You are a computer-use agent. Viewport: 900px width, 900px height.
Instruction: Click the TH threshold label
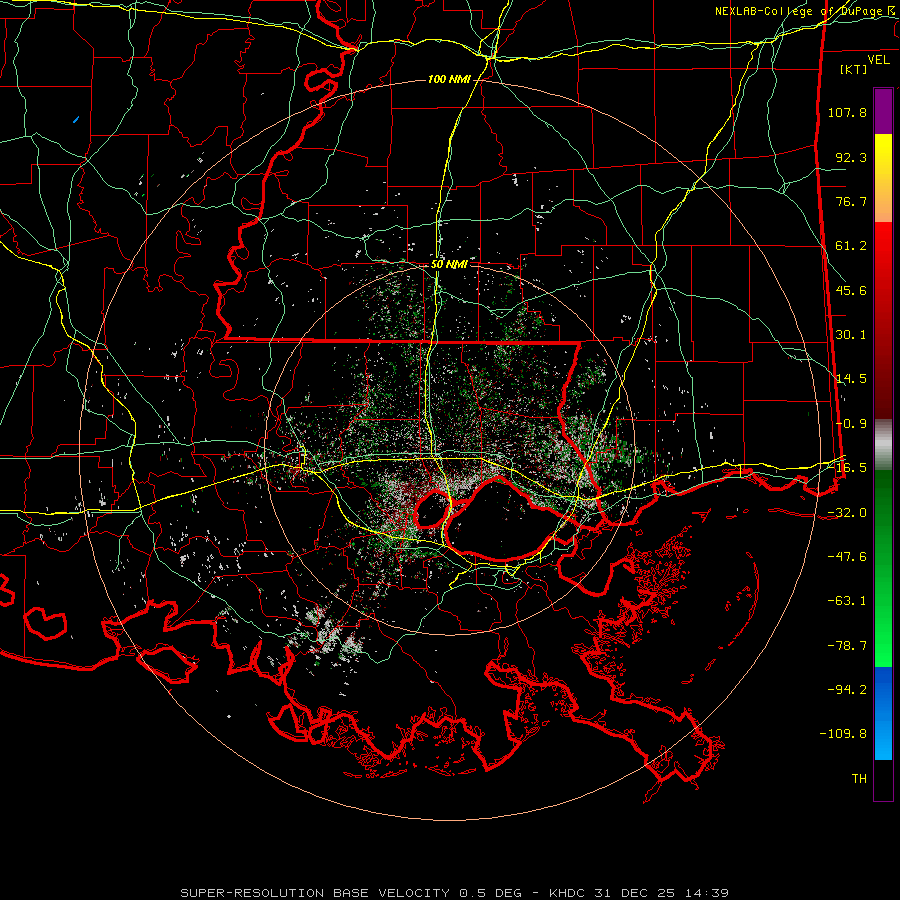tap(859, 779)
